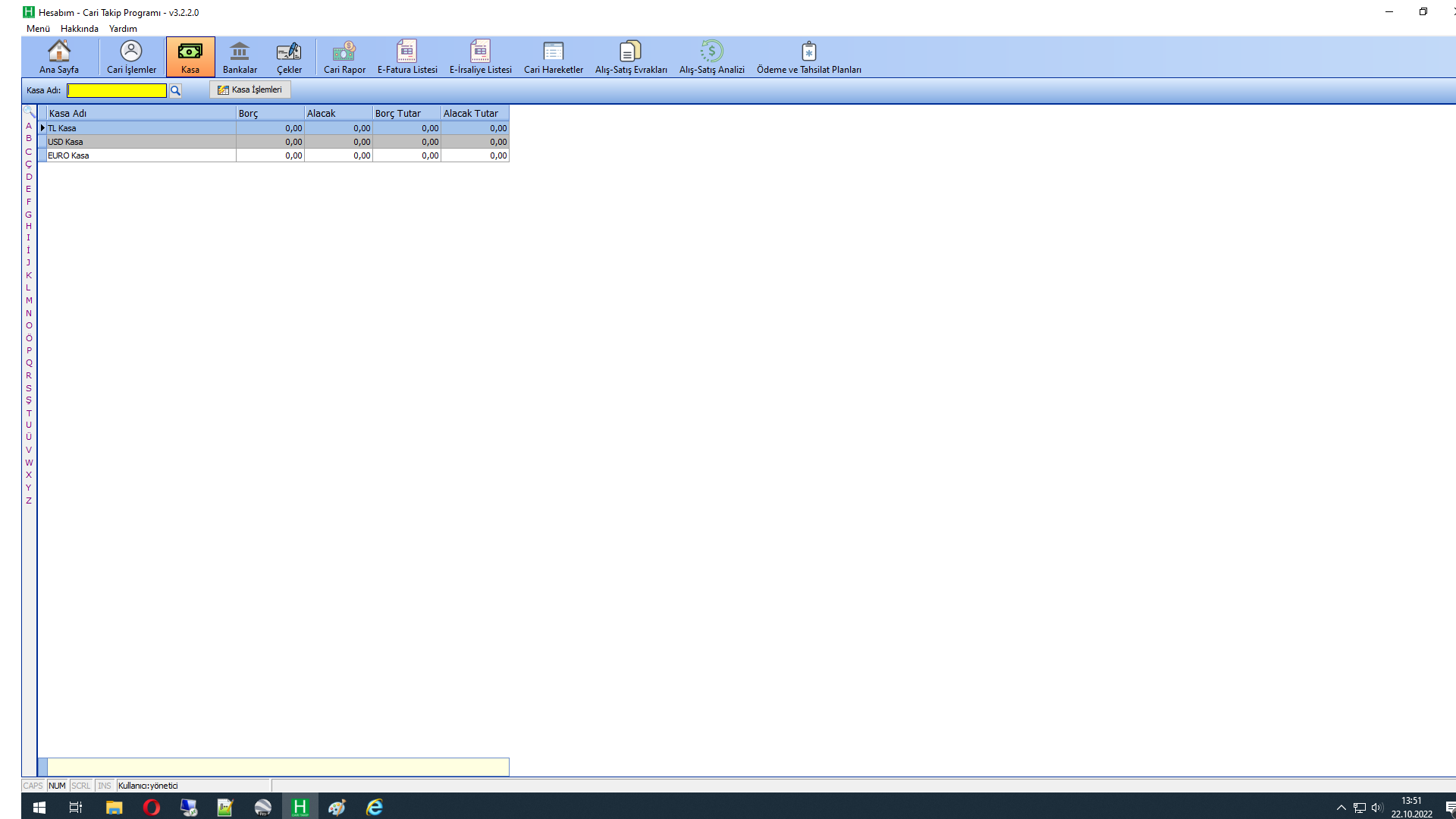The image size is (1456, 819).
Task: Open Windows Start menu
Action: tap(39, 807)
